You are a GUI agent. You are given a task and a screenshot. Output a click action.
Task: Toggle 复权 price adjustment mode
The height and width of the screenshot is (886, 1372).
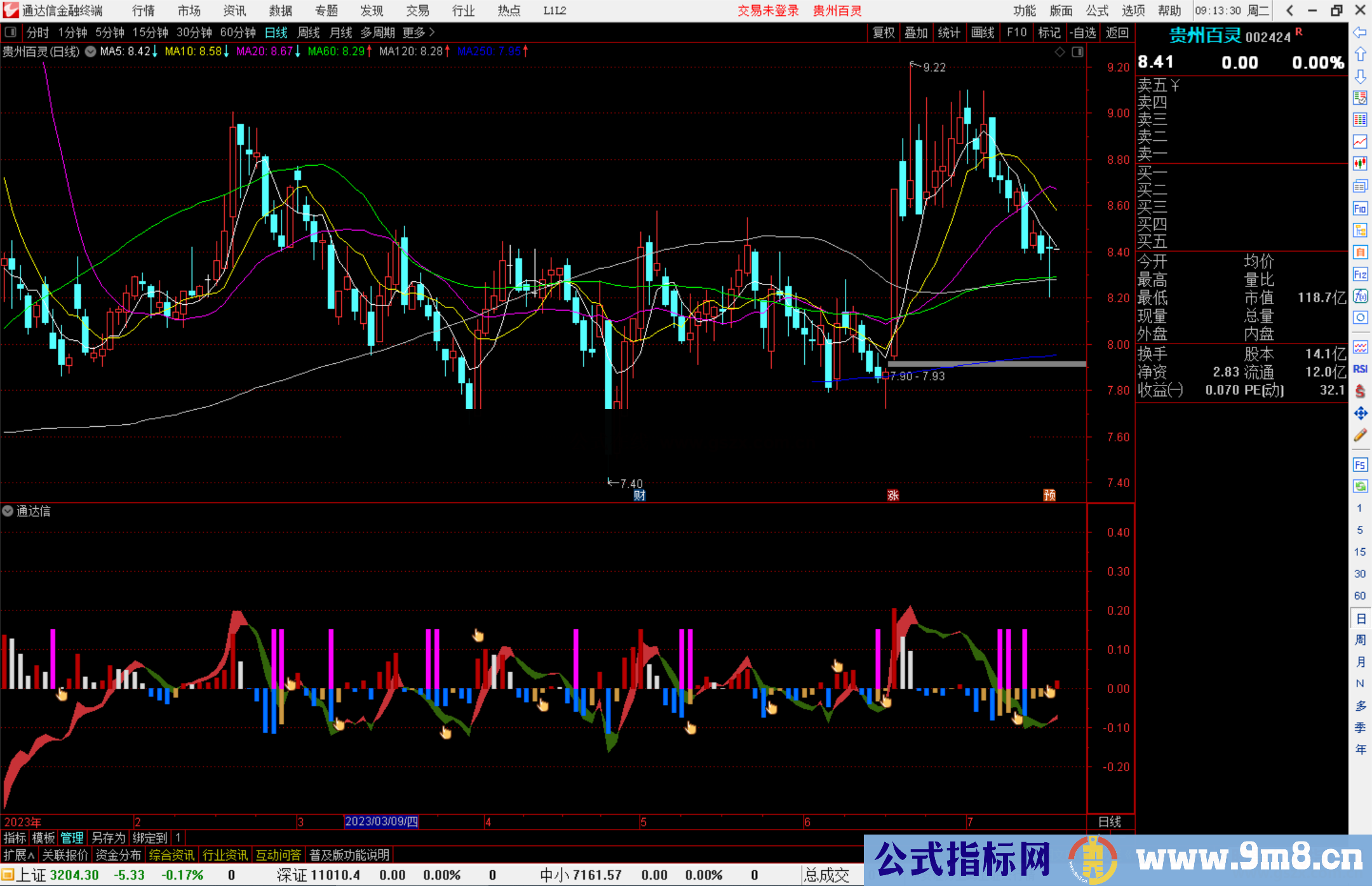coord(883,32)
